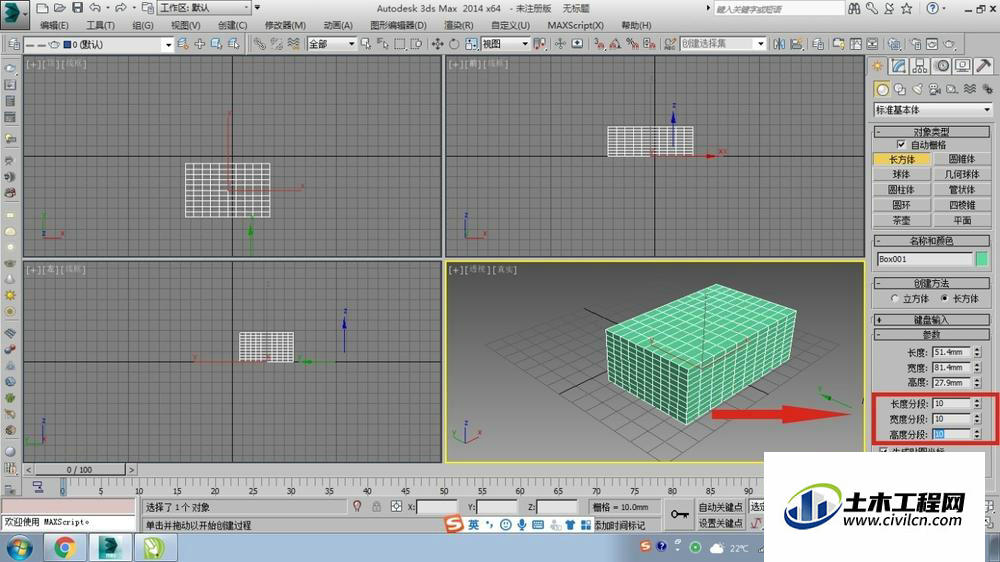Open the 工具(T) menu
The width and height of the screenshot is (1000, 562).
[100, 26]
